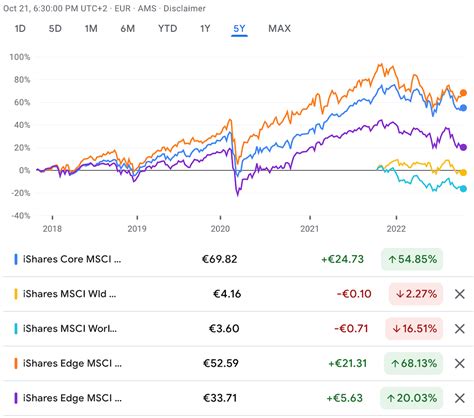Open iShares MSCI Worl... fund row
Screen dimensions: 474x418
(x=238, y=329)
